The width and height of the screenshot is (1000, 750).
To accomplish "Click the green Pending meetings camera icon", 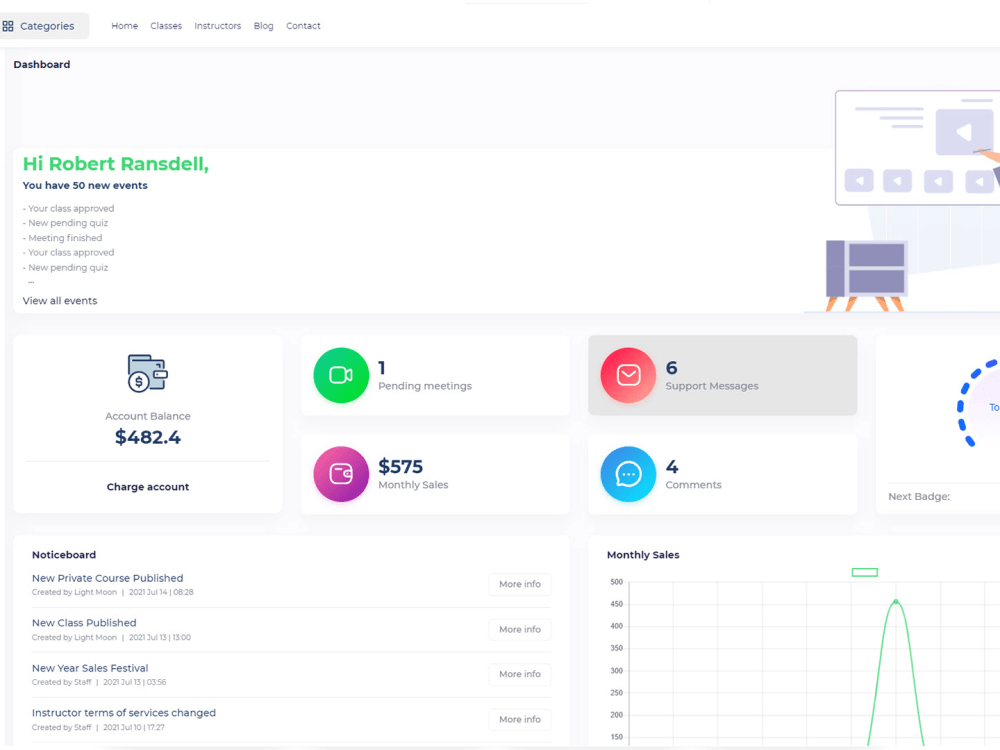I will click(341, 375).
